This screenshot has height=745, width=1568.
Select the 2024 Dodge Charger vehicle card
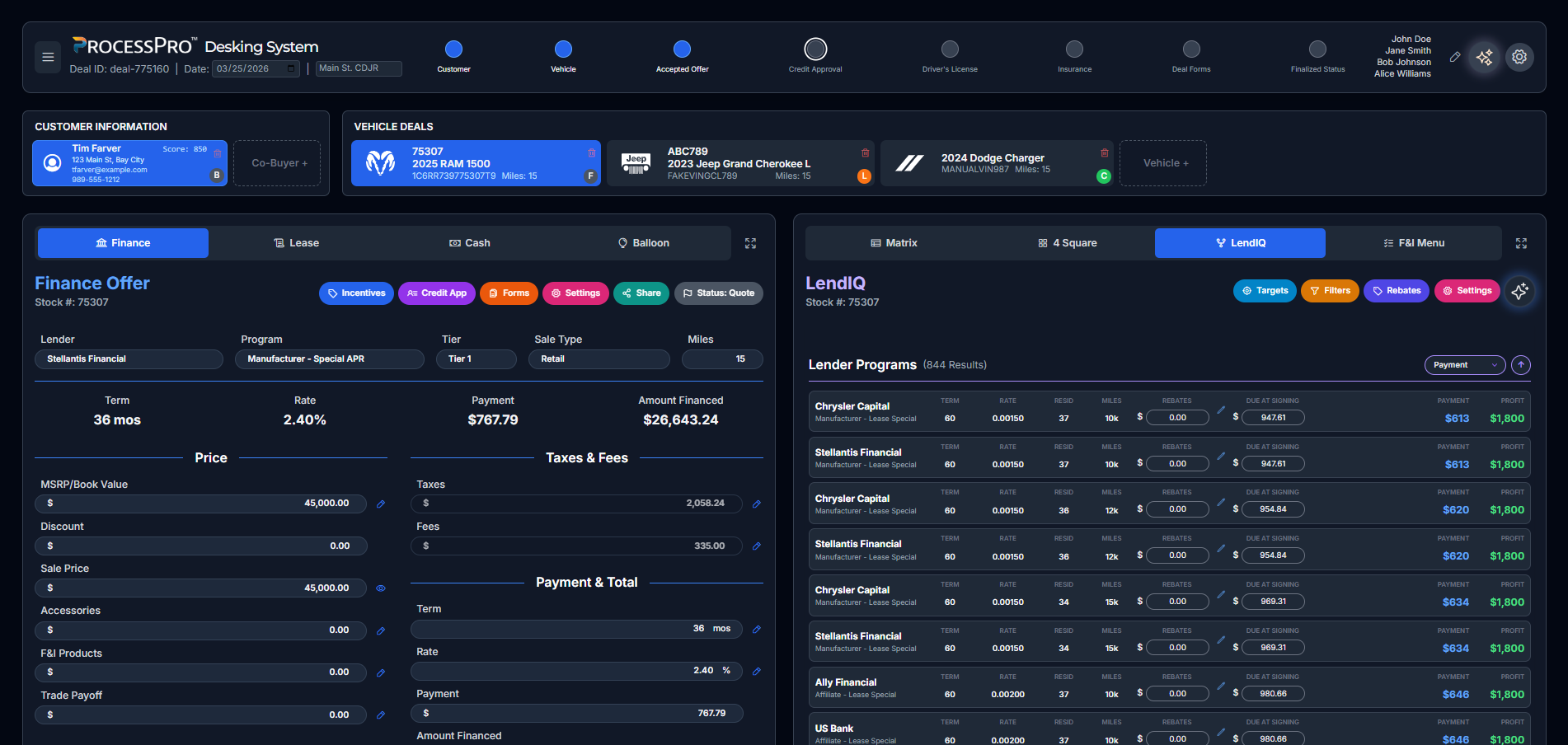pos(996,163)
